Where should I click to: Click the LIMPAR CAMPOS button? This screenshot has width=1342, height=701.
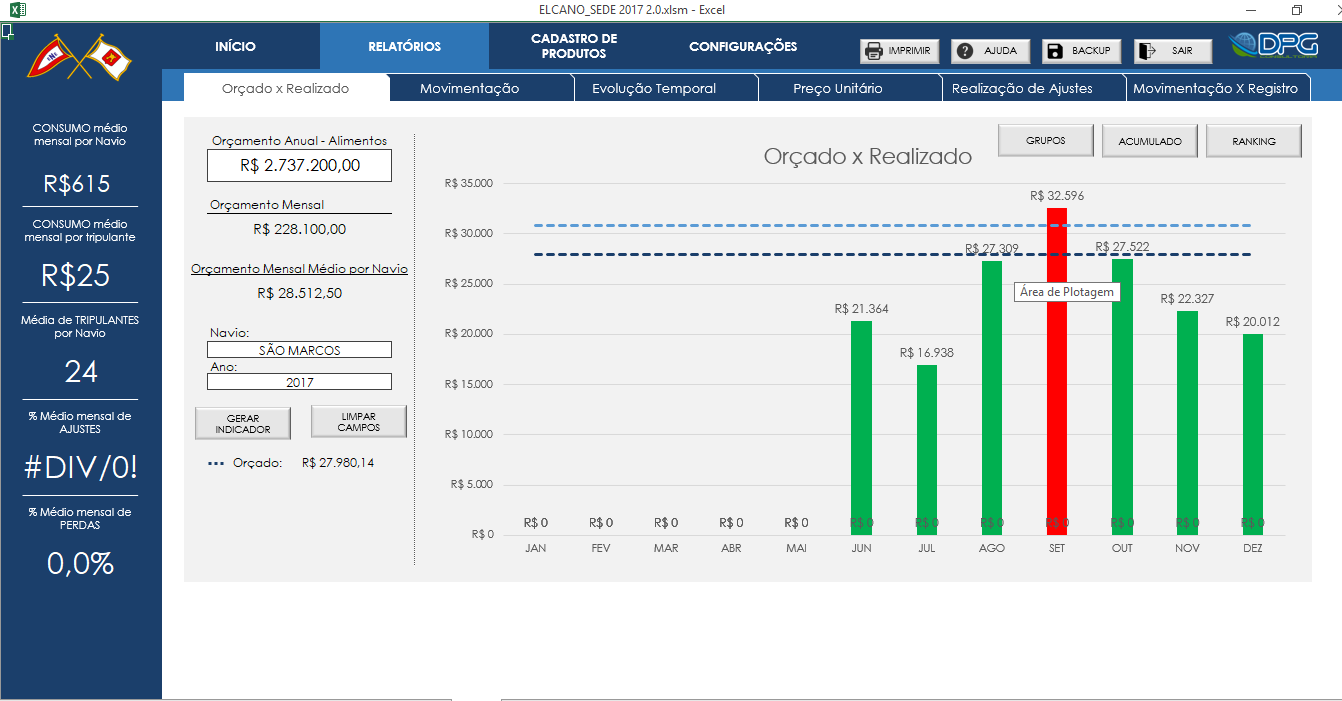tap(358, 422)
